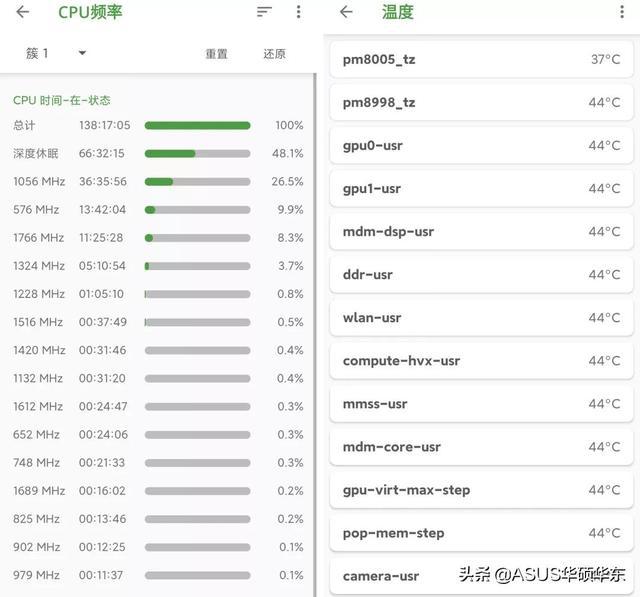Select the pm8005_tz temperature entry

pos(481,59)
